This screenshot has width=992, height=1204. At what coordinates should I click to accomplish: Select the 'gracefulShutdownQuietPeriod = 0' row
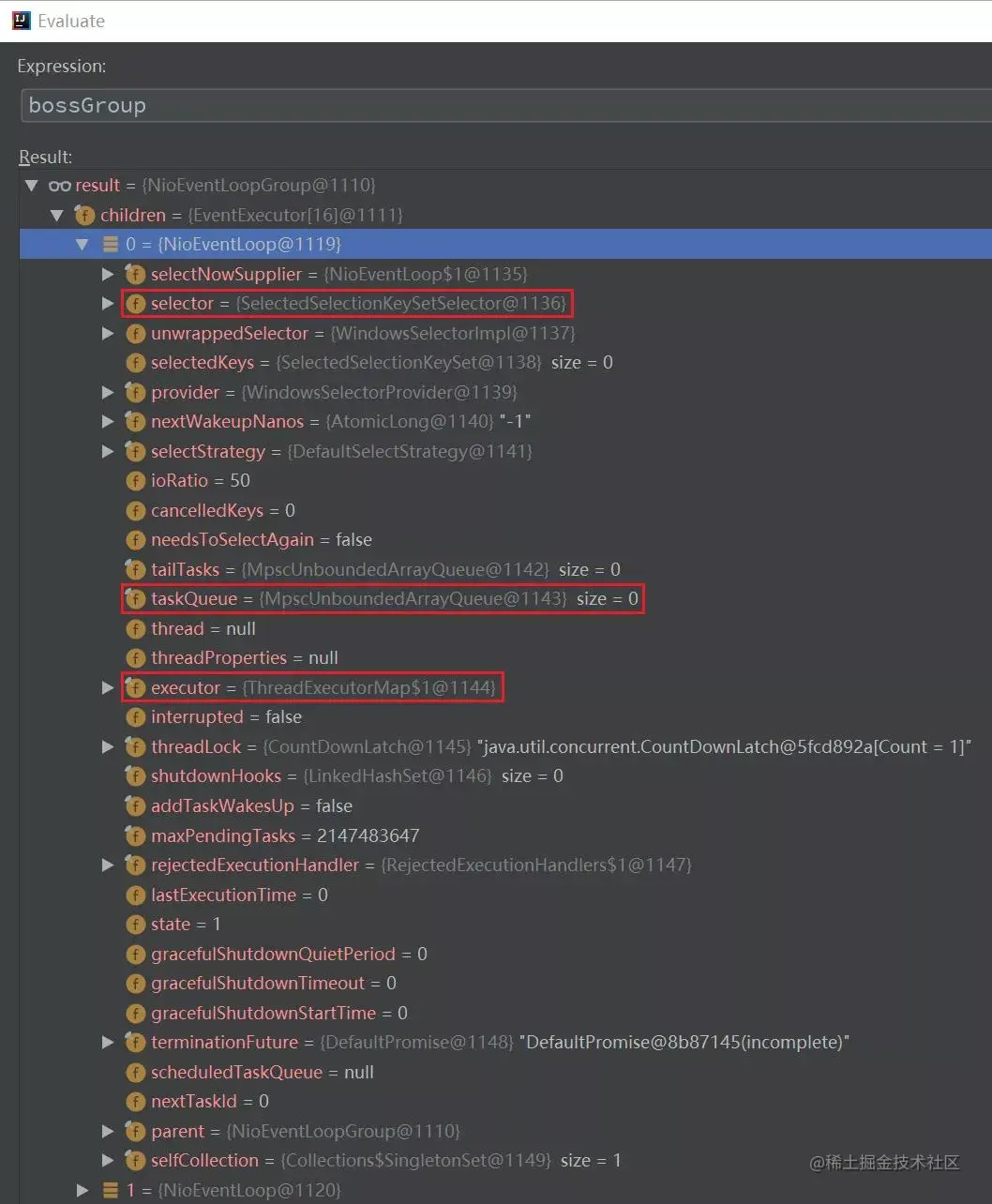click(x=289, y=955)
